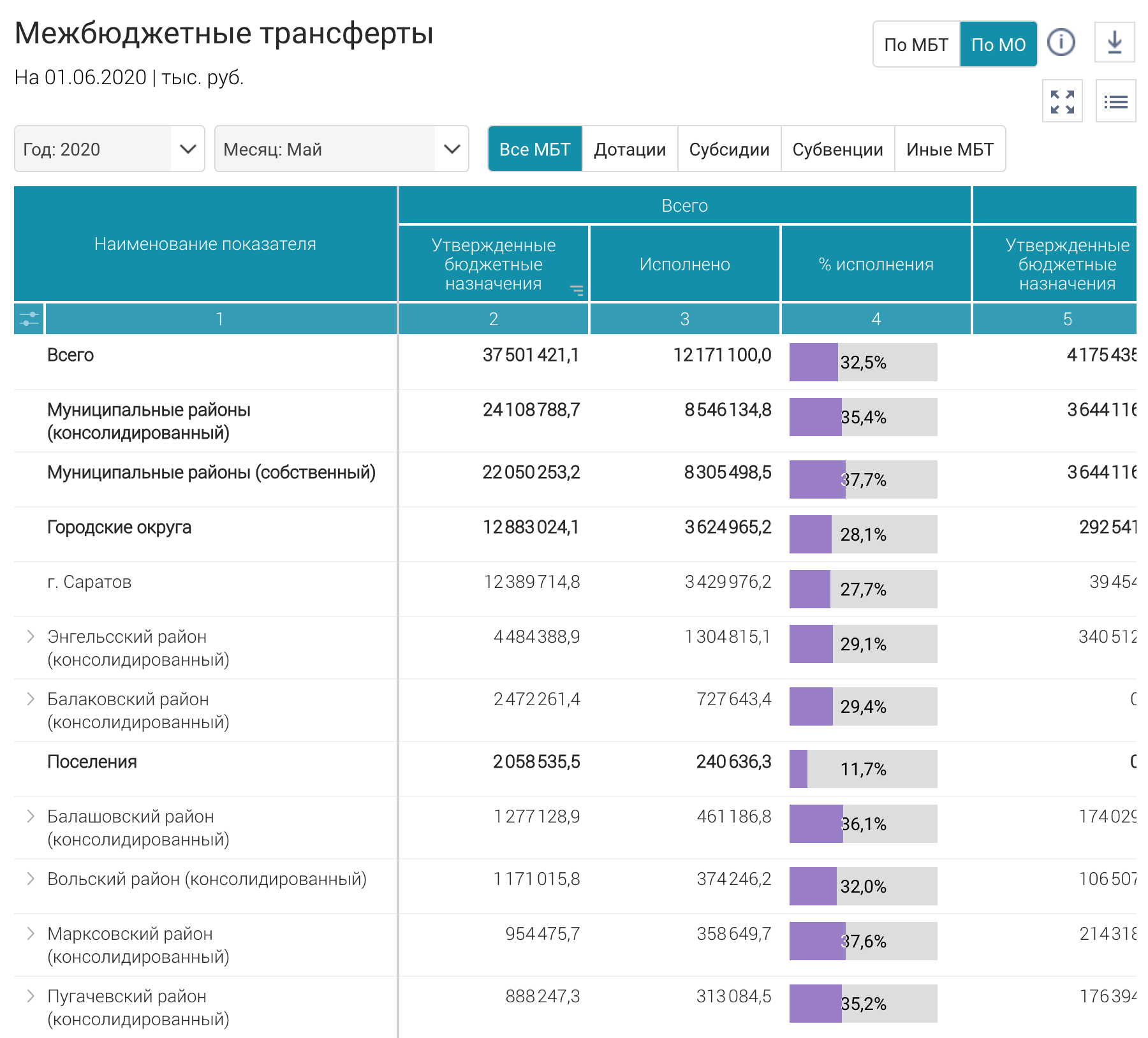
Task: Click the % исполнения column header
Action: pos(876,264)
